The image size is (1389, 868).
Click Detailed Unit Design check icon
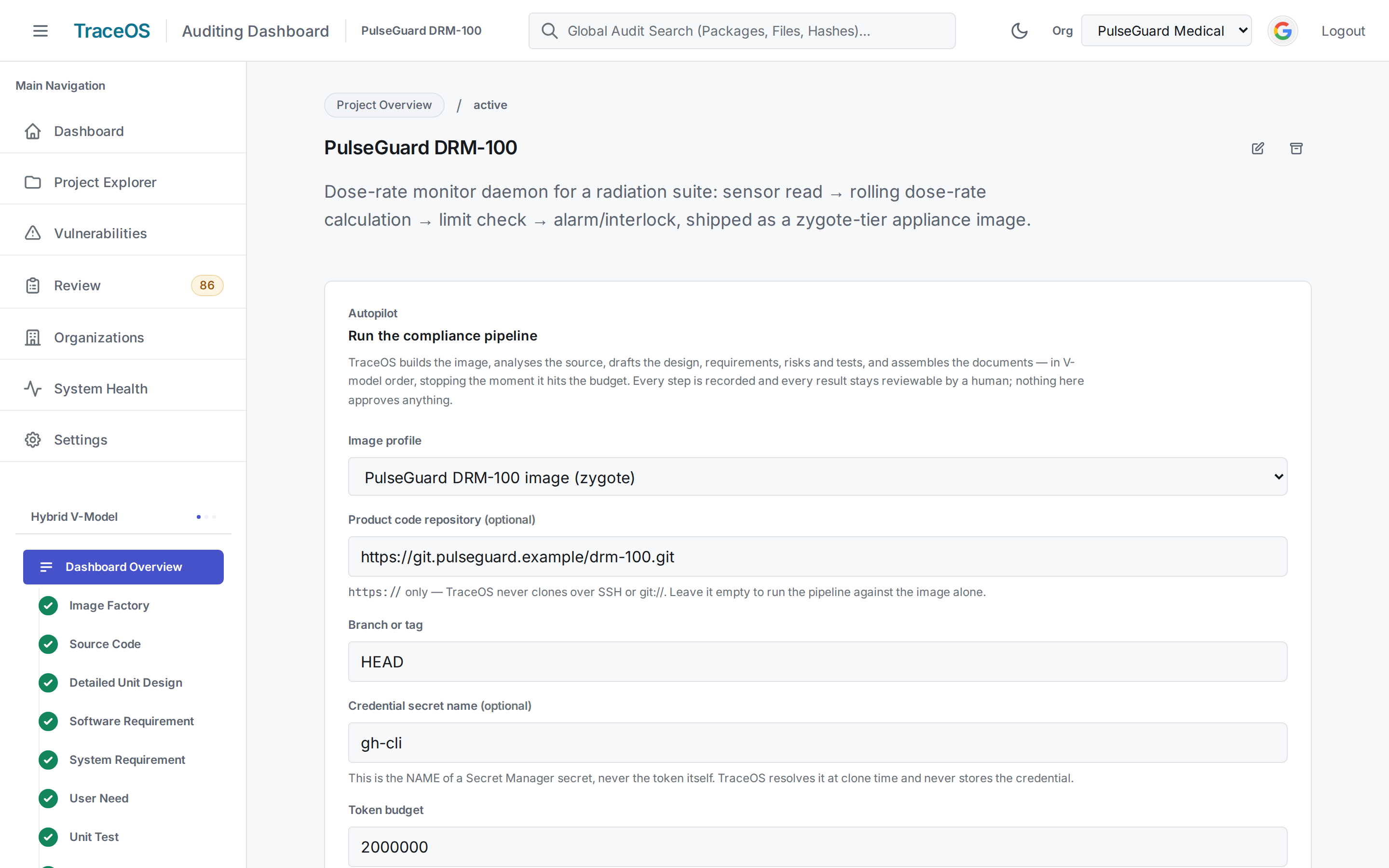click(x=48, y=682)
